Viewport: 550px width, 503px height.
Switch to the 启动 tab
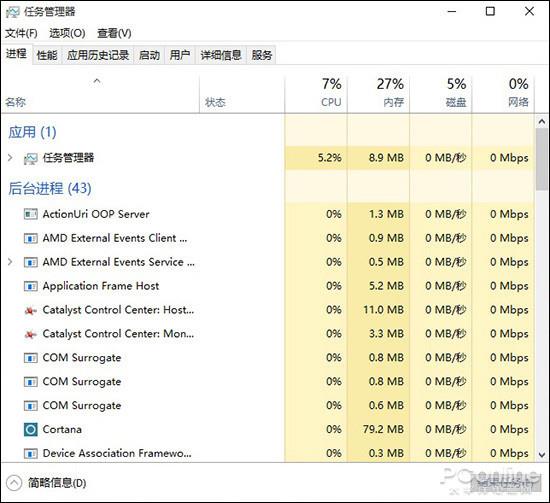point(149,55)
